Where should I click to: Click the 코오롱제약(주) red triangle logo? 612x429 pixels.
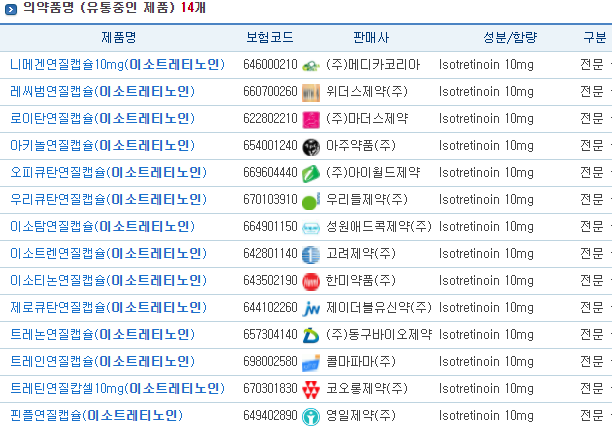pos(311,390)
